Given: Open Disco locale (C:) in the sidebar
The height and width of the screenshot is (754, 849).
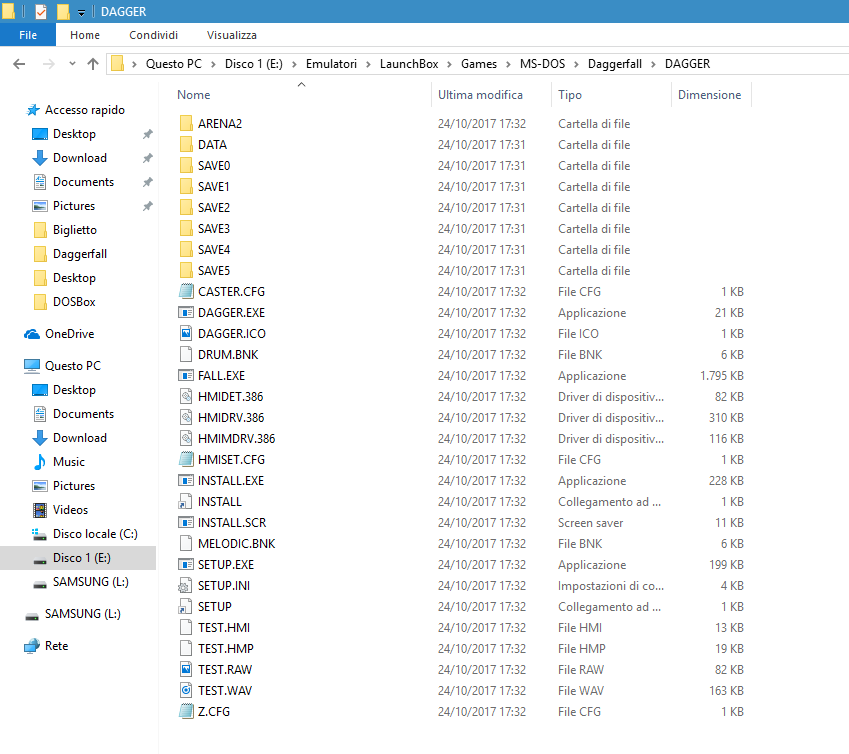Looking at the screenshot, I should pos(84,534).
